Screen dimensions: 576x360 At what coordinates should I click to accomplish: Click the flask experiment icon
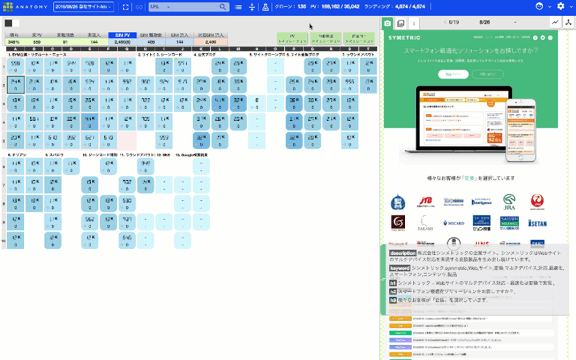265,7
